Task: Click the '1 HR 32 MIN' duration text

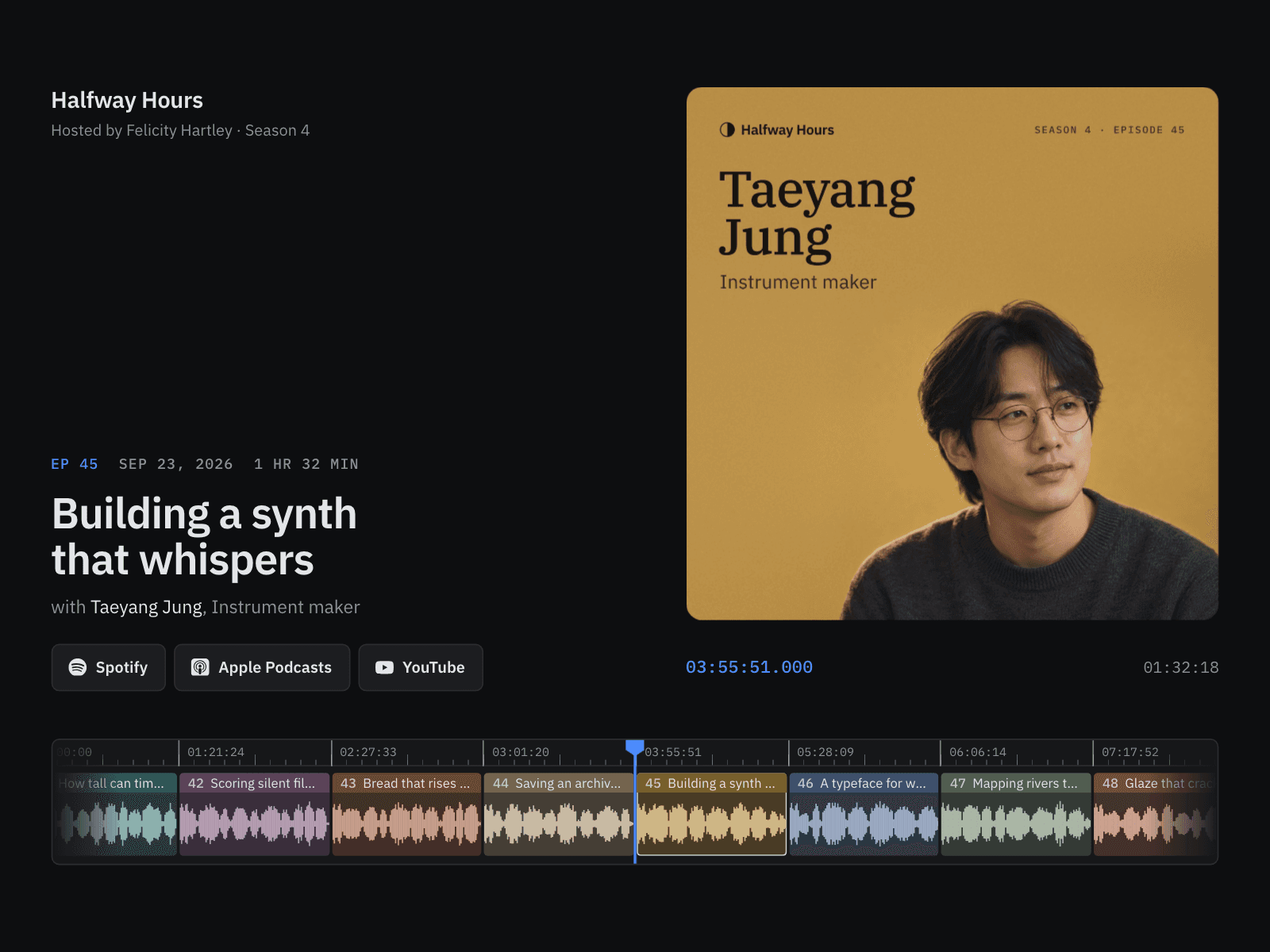Action: pos(306,464)
